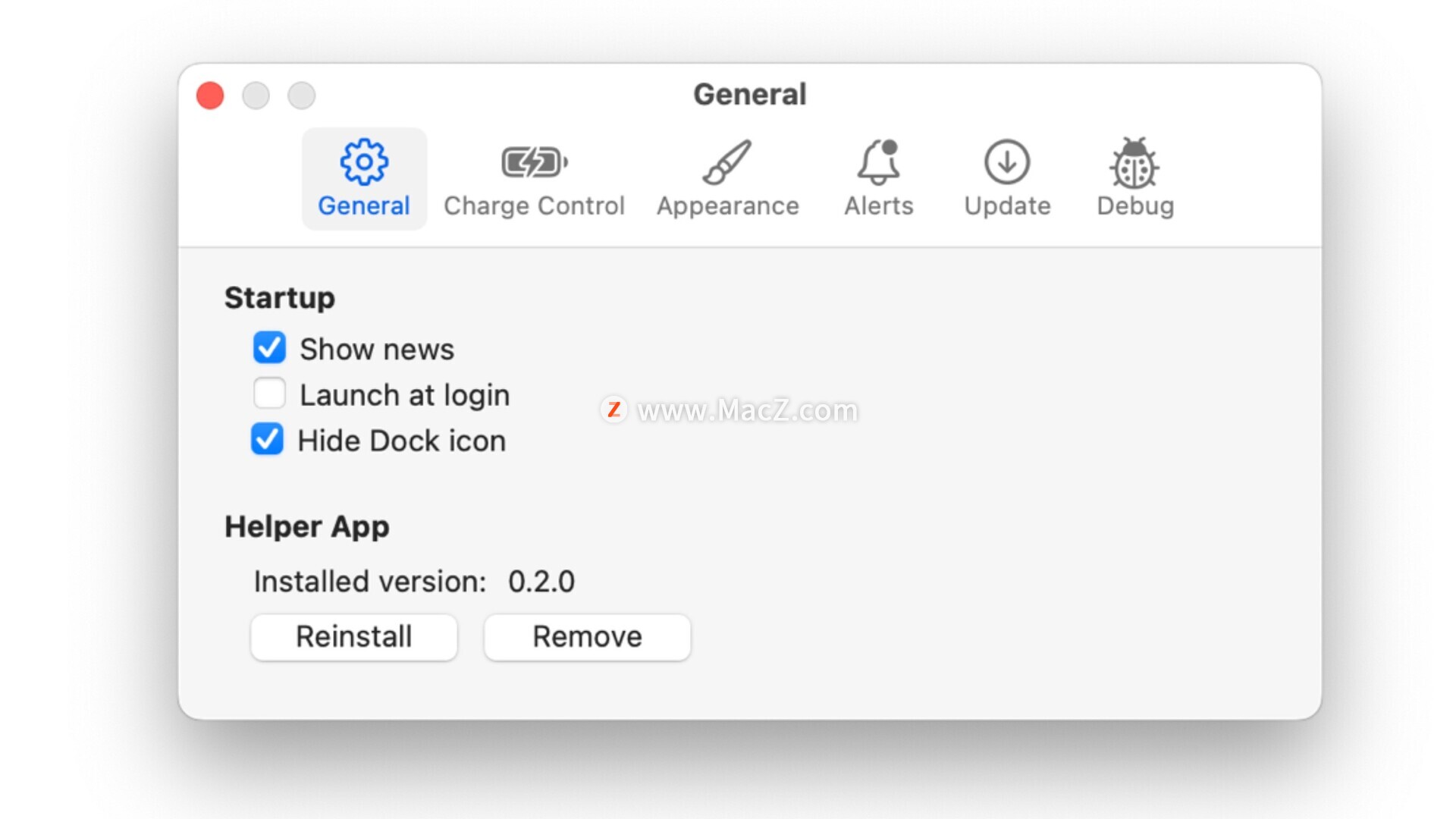Switch to Debug tab label

(1135, 206)
